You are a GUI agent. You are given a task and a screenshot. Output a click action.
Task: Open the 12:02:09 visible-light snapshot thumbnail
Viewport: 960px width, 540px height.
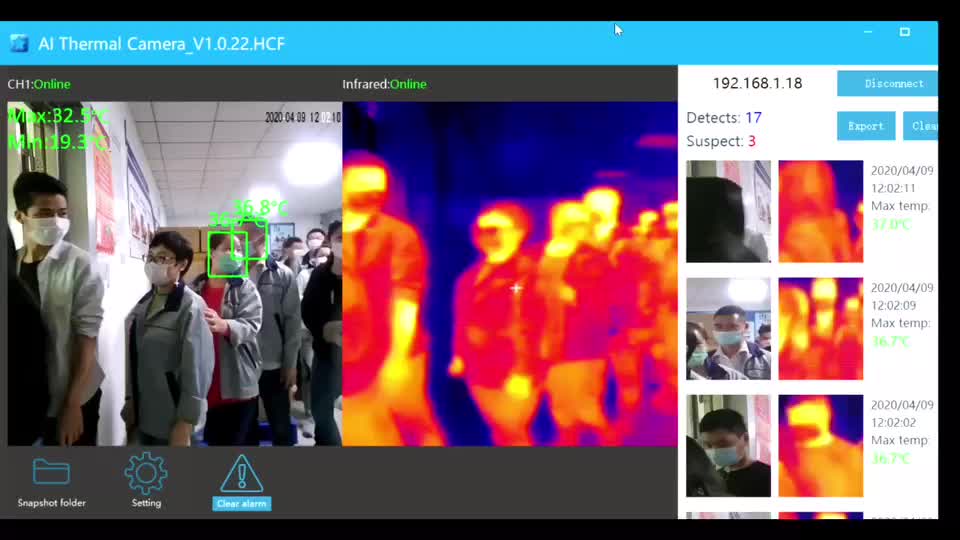pos(728,329)
